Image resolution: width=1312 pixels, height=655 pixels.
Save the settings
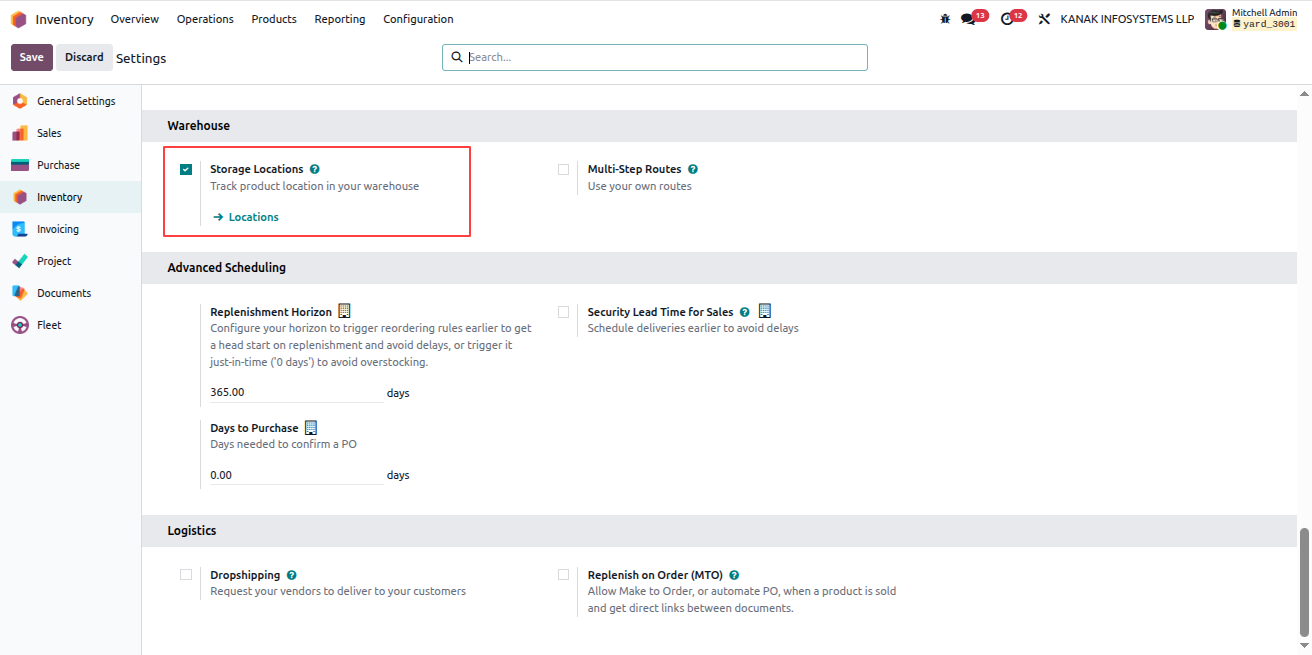(32, 57)
